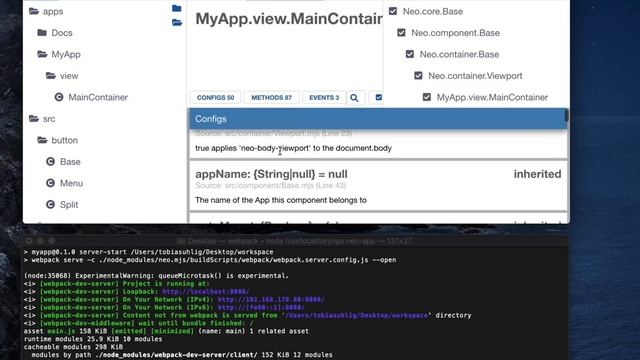The image size is (640, 360).
Task: Open Menu class in tree
Action: tap(71, 183)
